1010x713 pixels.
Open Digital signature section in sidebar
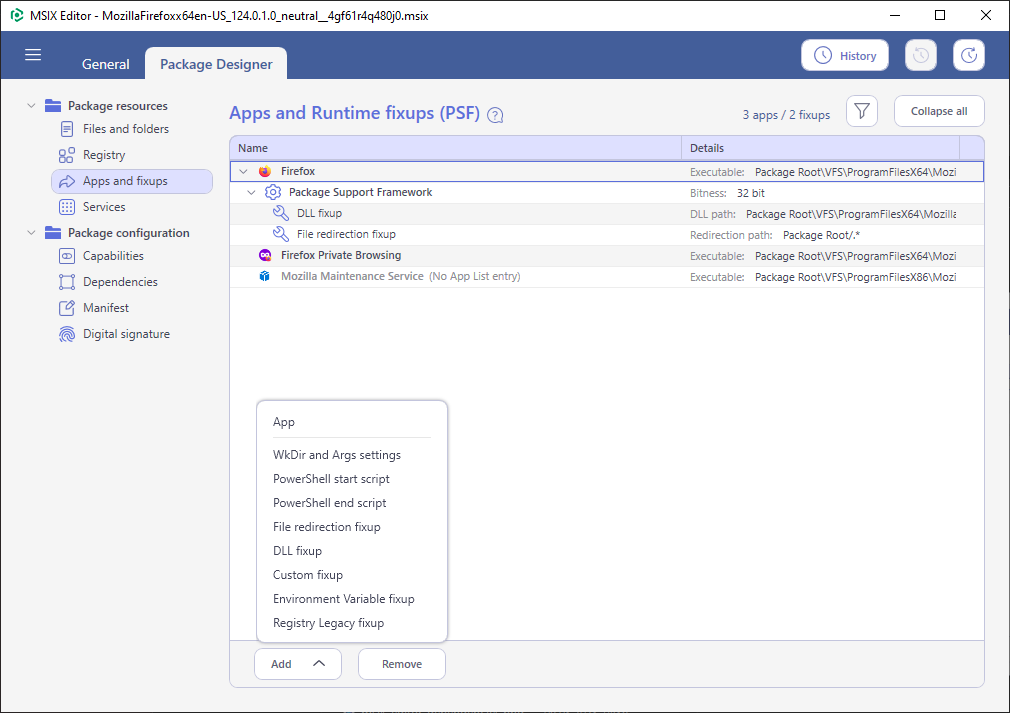[126, 334]
